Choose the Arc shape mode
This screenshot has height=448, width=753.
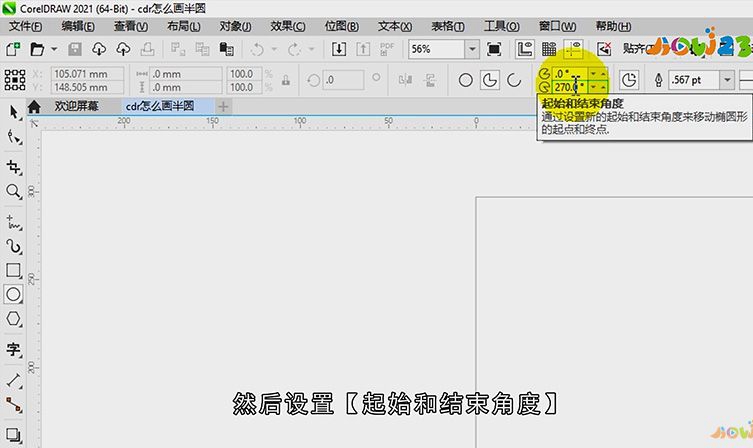click(x=514, y=80)
